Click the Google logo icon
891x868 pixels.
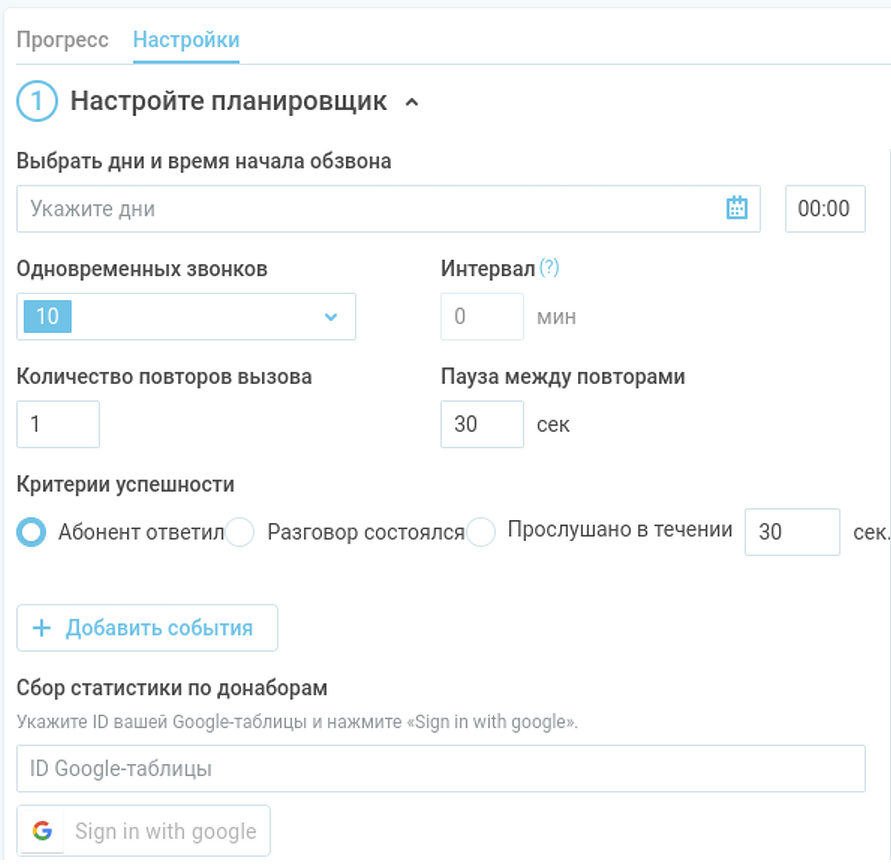coord(42,831)
